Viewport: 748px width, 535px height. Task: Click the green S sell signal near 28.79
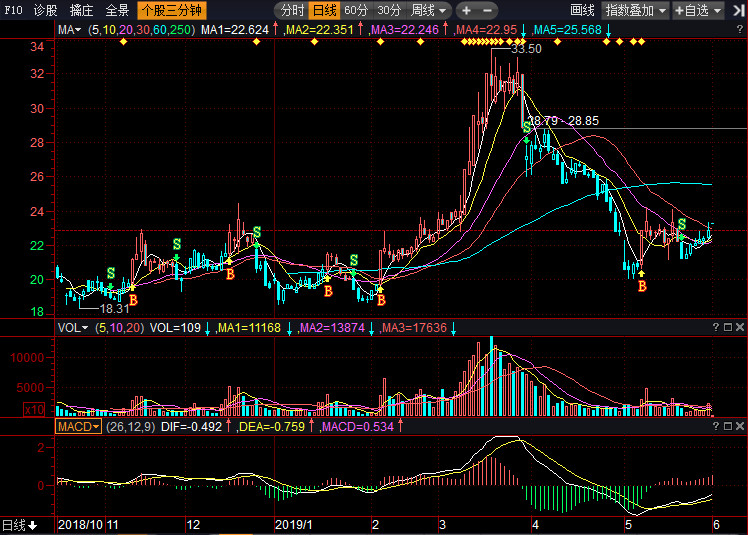(x=527, y=127)
